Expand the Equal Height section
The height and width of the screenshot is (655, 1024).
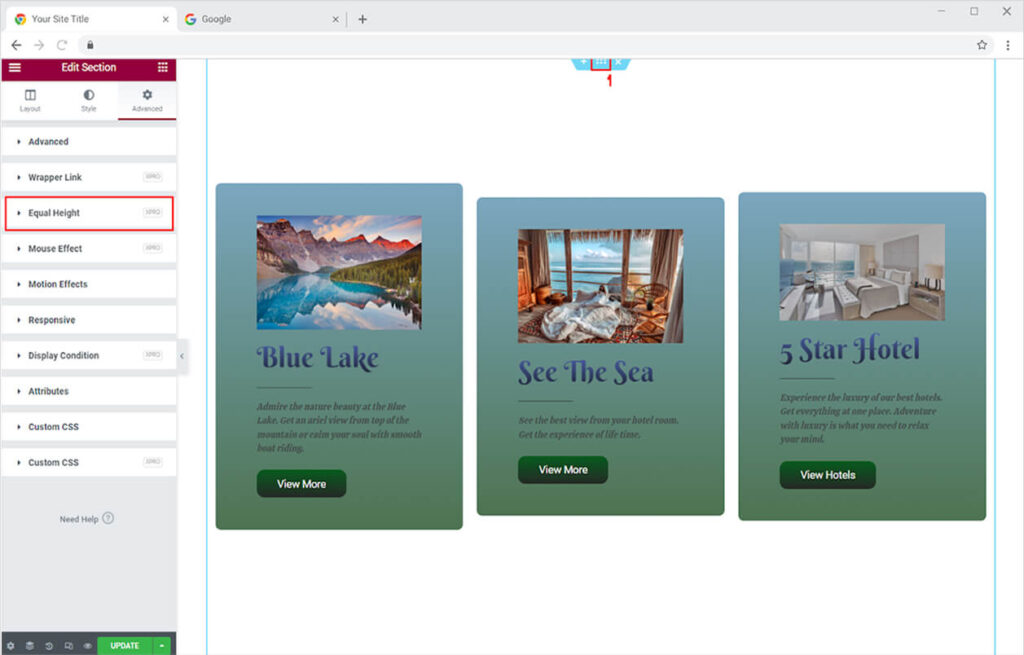point(88,213)
